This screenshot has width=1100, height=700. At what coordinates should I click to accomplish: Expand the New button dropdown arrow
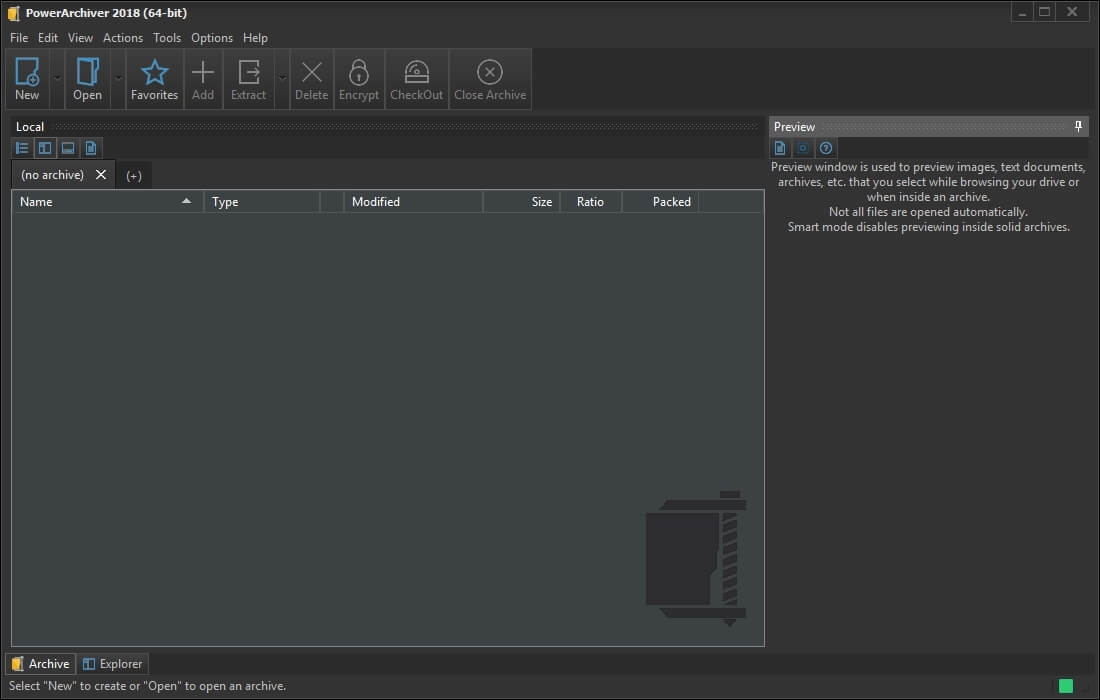click(x=57, y=80)
